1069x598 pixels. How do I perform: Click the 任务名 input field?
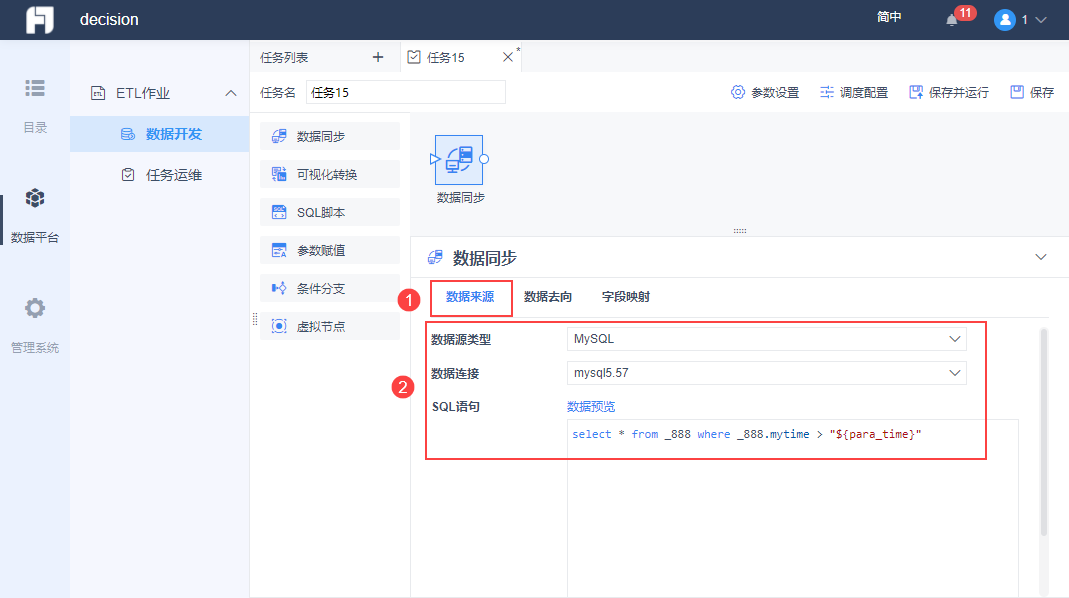coord(406,92)
